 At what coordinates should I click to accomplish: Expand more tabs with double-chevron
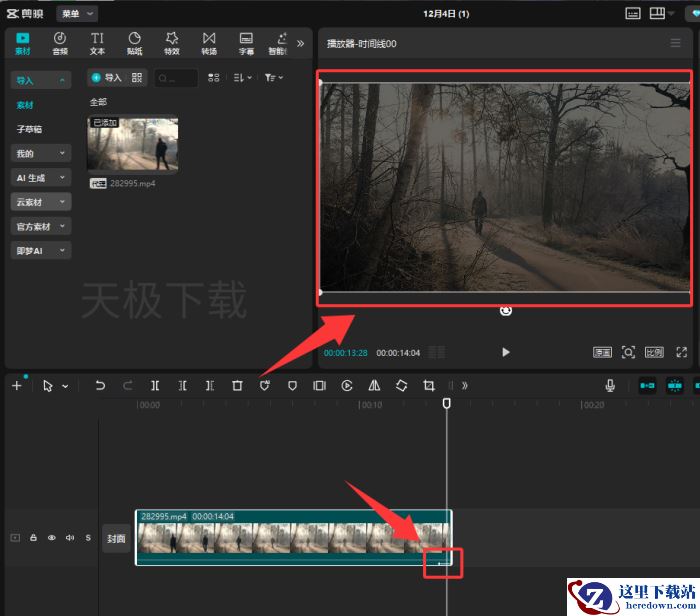(x=300, y=43)
